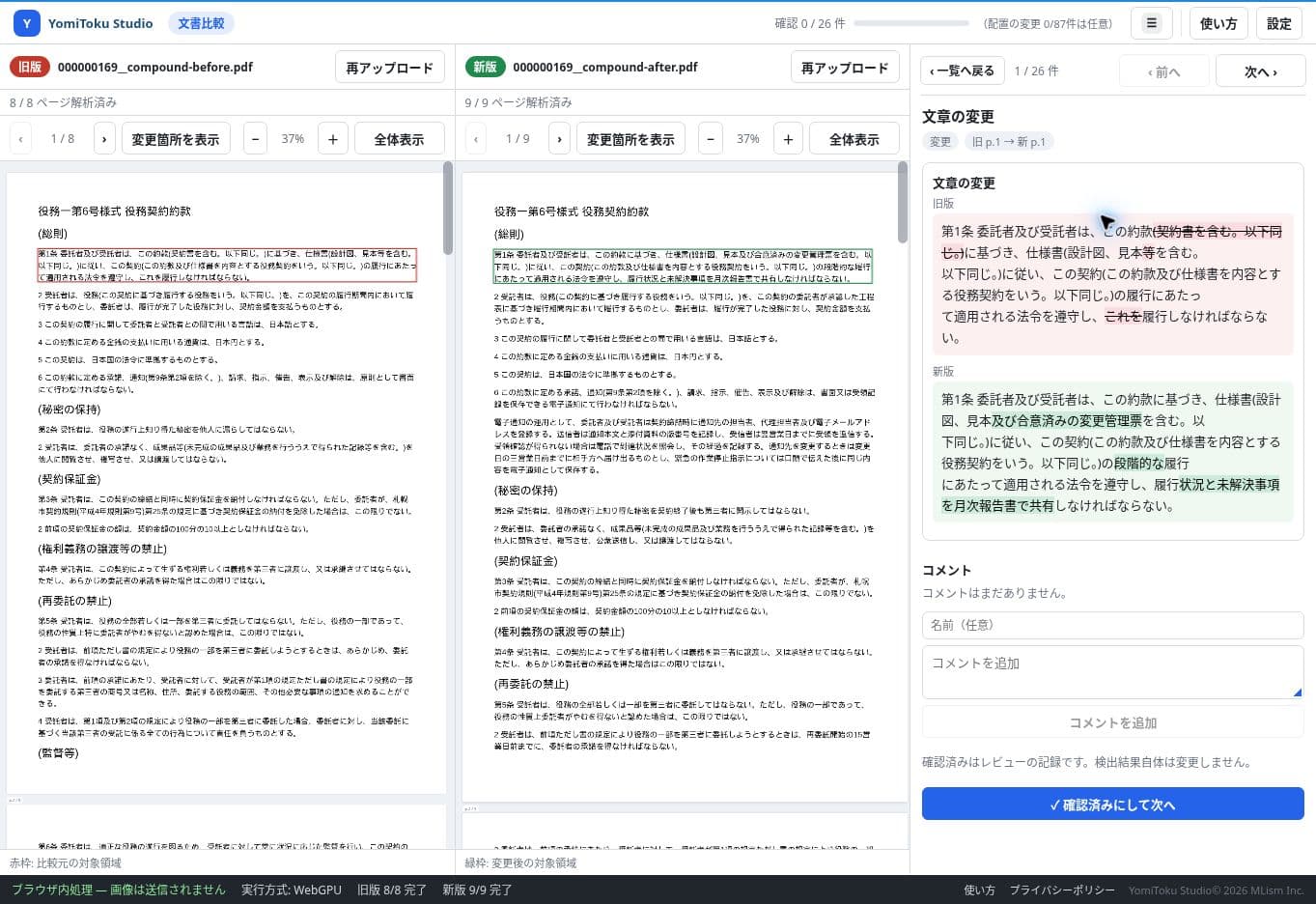Screen dimensions: 1316x904
Task: Click the grey コメントを追加 submit button
Action: coord(1112,722)
